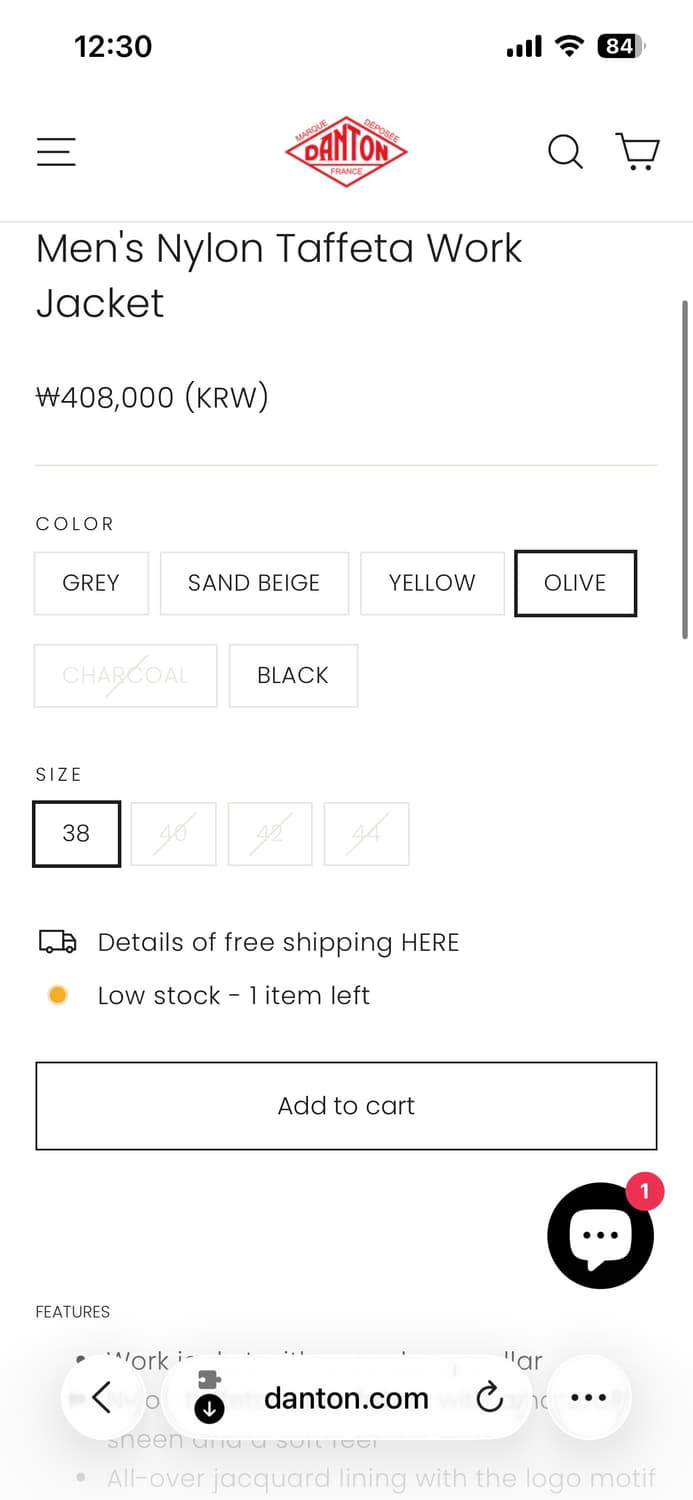This screenshot has height=1500, width=693.
Task: Select size 38
Action: pos(76,834)
